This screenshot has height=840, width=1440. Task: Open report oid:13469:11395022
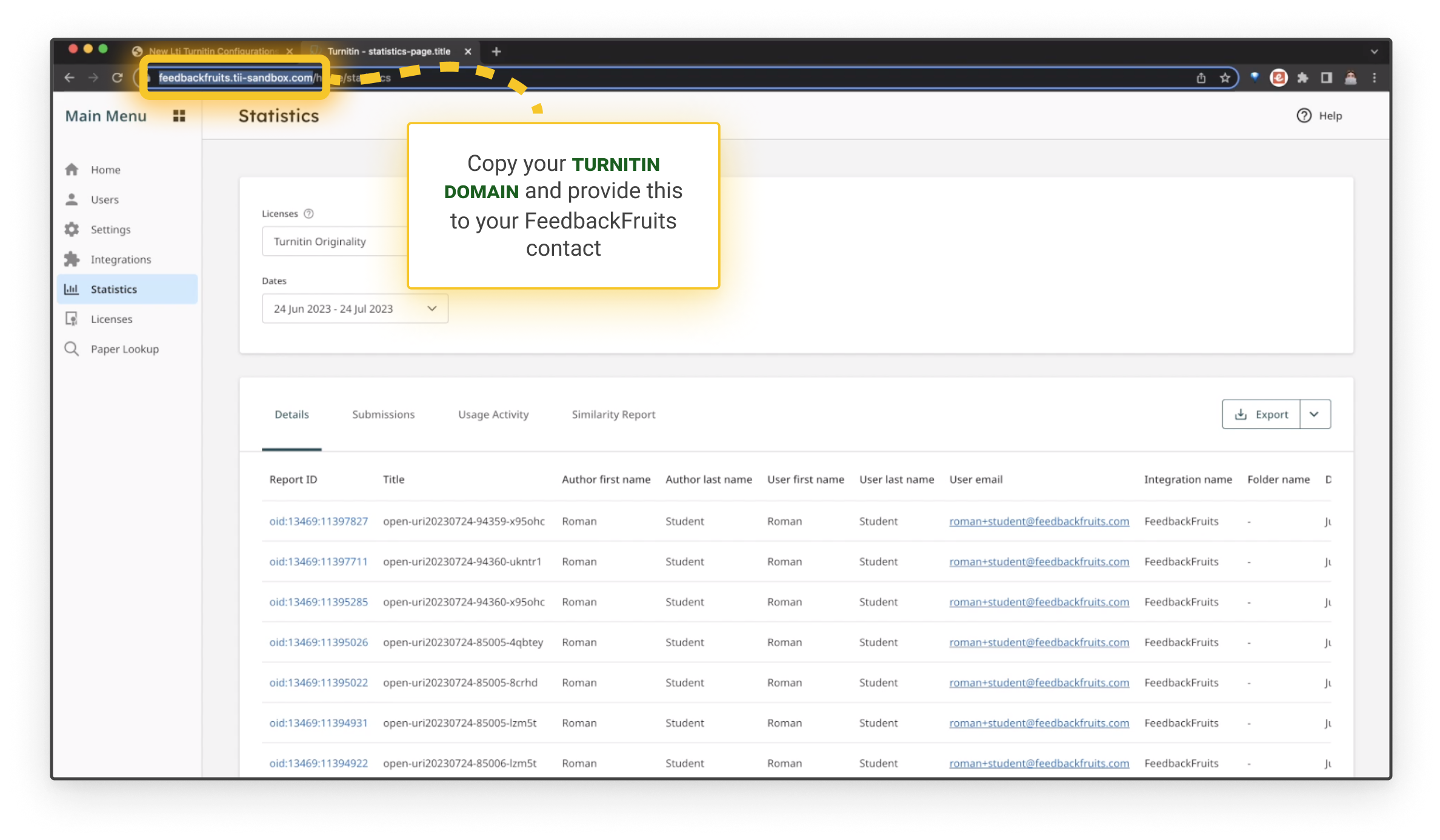(x=319, y=682)
